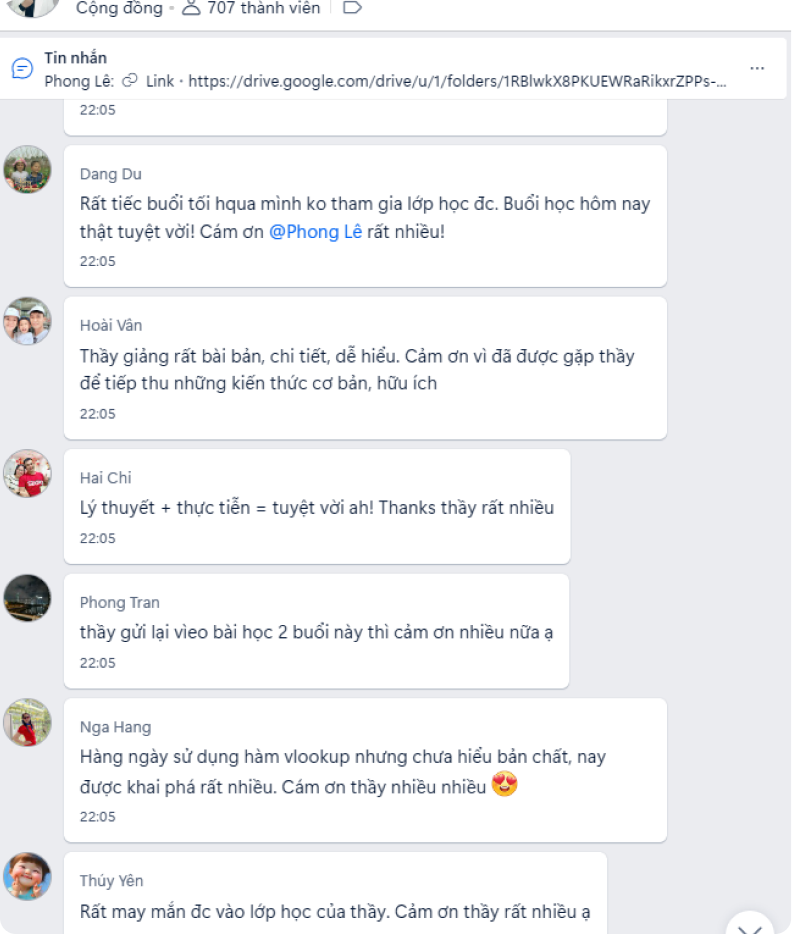This screenshot has height=934, width=792.
Task: Click Hai Chi's message bubble text
Action: click(317, 508)
